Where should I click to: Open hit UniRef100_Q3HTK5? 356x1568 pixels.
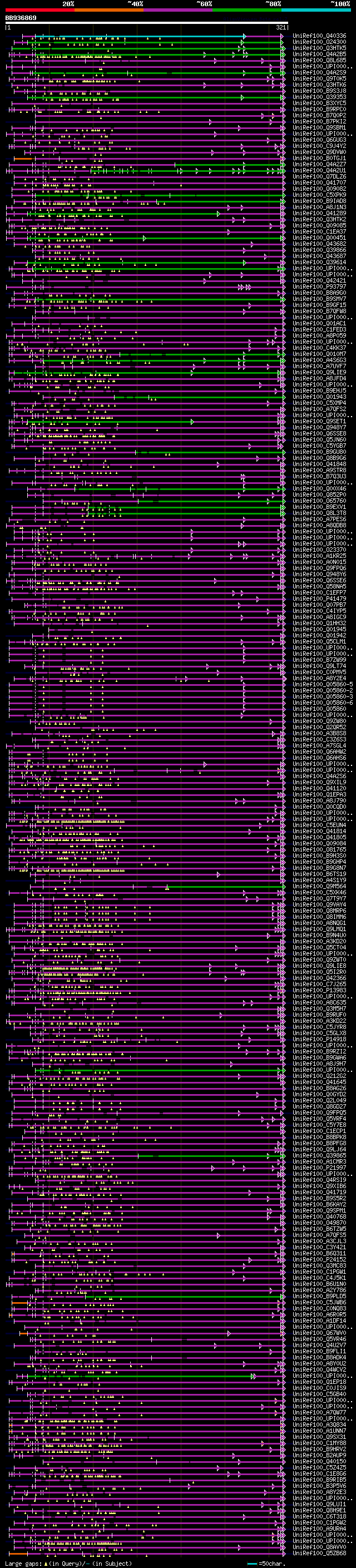(319, 48)
